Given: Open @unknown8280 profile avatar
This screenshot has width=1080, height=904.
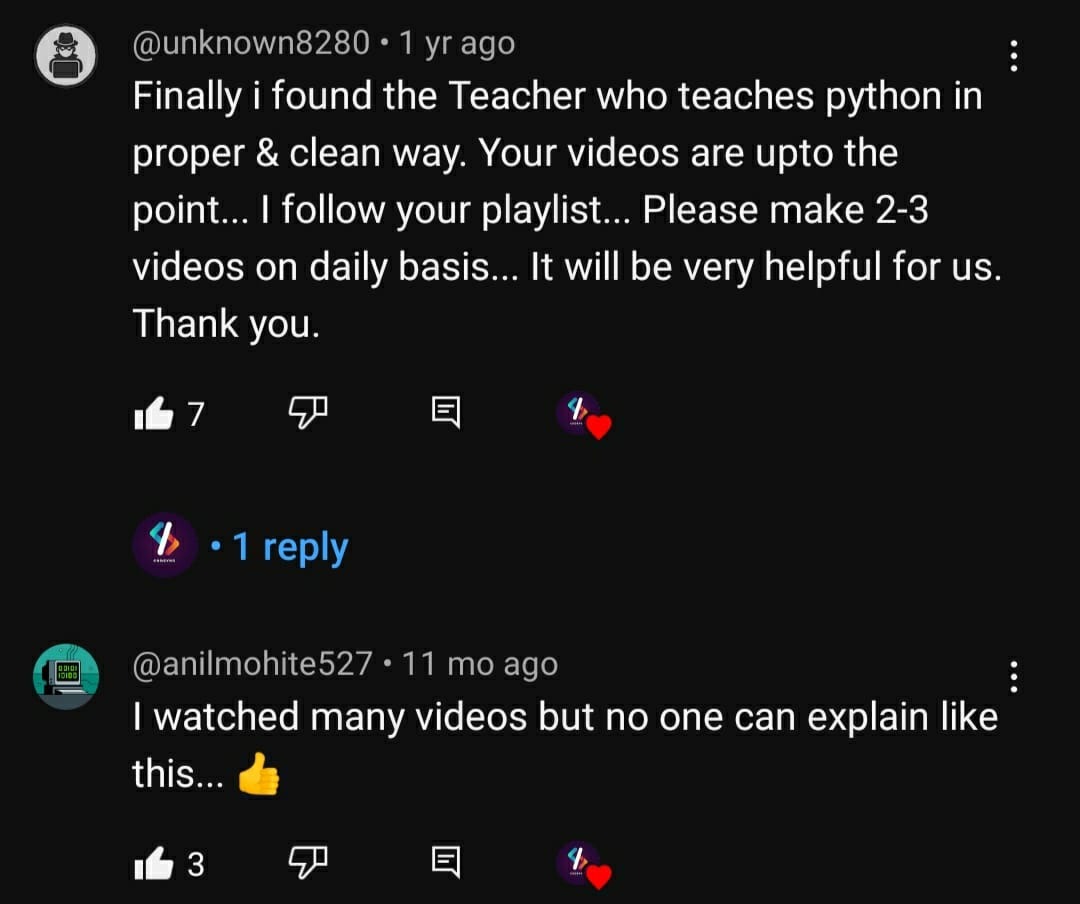Looking at the screenshot, I should 66,56.
